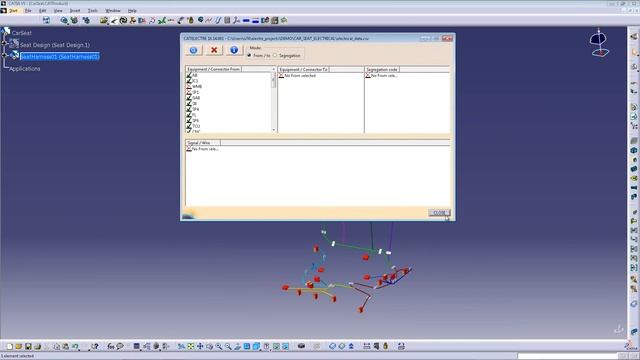640x360 pixels.
Task: Click the rightmost icon of the top toolbar
Action: pyautogui.click(x=284, y=20)
